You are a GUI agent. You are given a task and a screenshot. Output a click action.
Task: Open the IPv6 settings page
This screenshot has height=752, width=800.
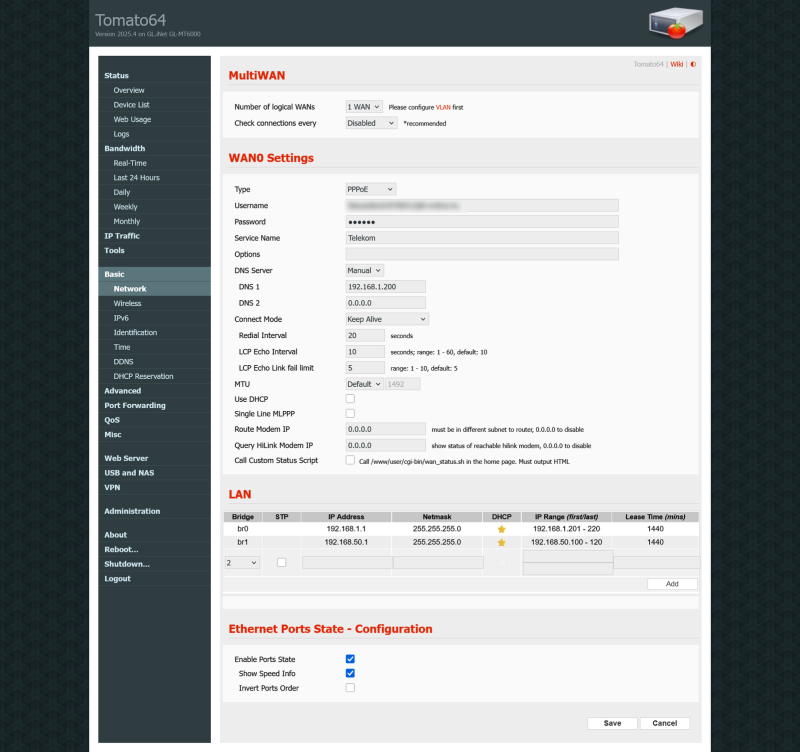pyautogui.click(x=121, y=318)
